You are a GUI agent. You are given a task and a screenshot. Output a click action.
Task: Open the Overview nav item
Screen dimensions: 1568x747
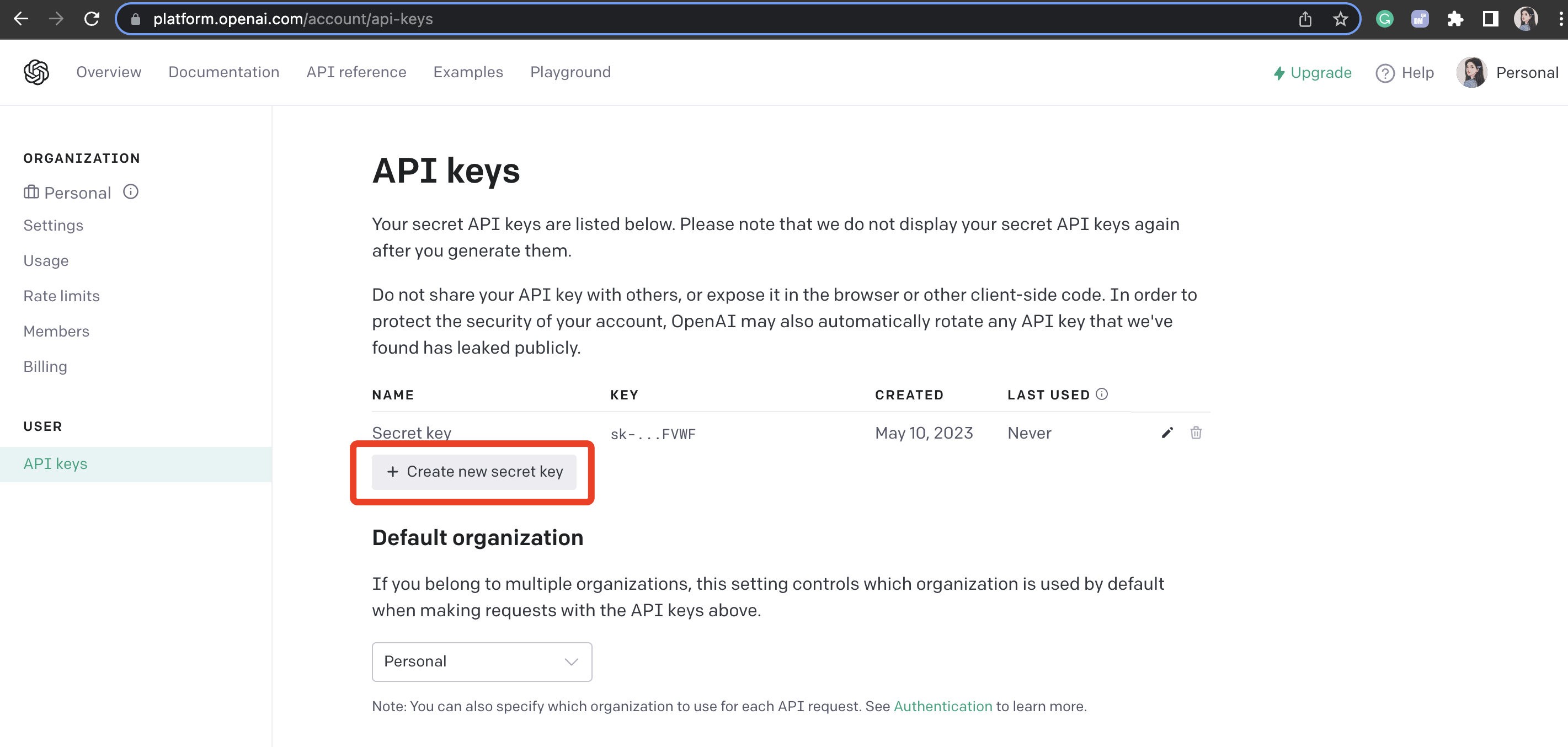click(x=108, y=72)
